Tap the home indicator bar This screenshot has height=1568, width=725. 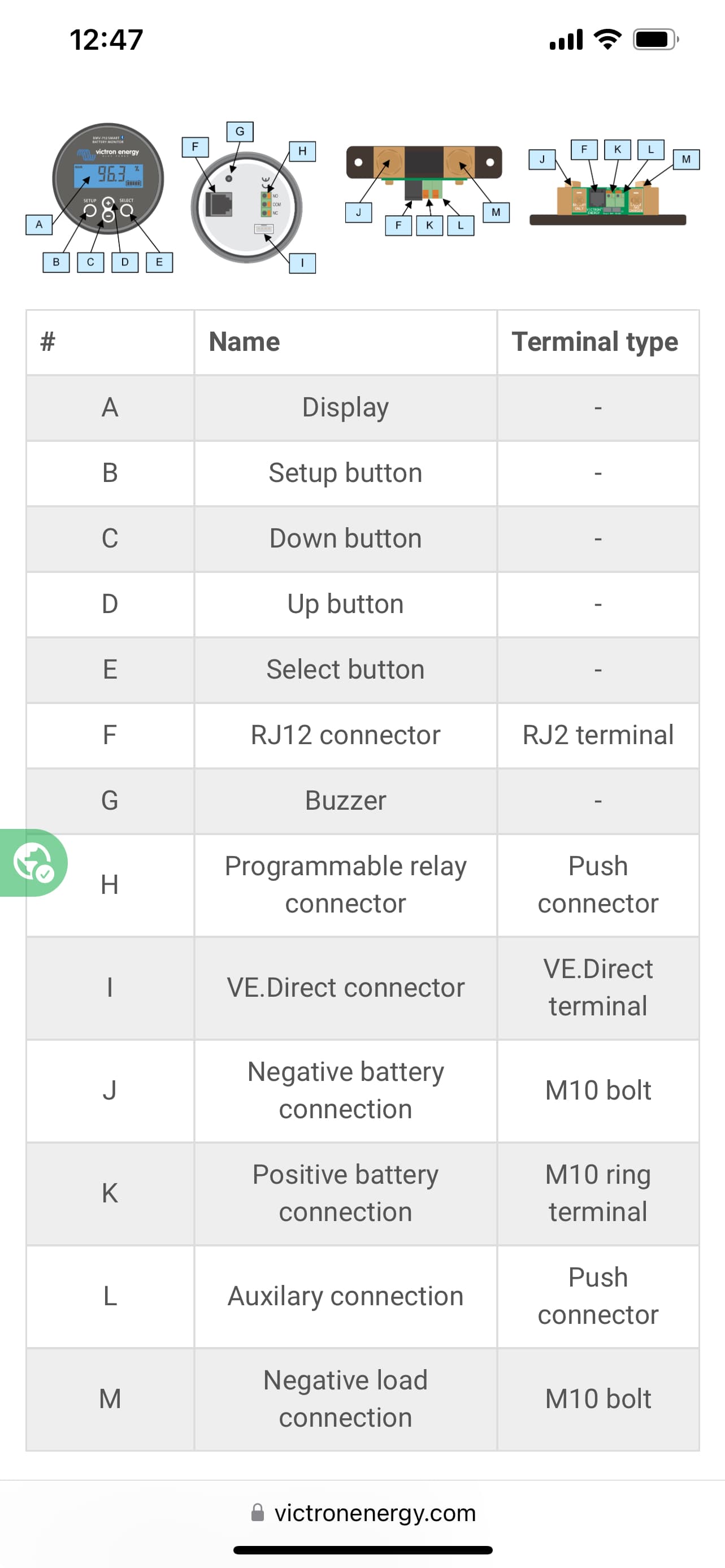363,1550
